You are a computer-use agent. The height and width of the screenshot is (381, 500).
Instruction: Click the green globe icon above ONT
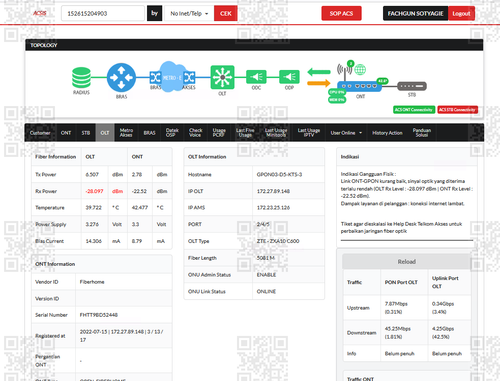click(x=360, y=70)
